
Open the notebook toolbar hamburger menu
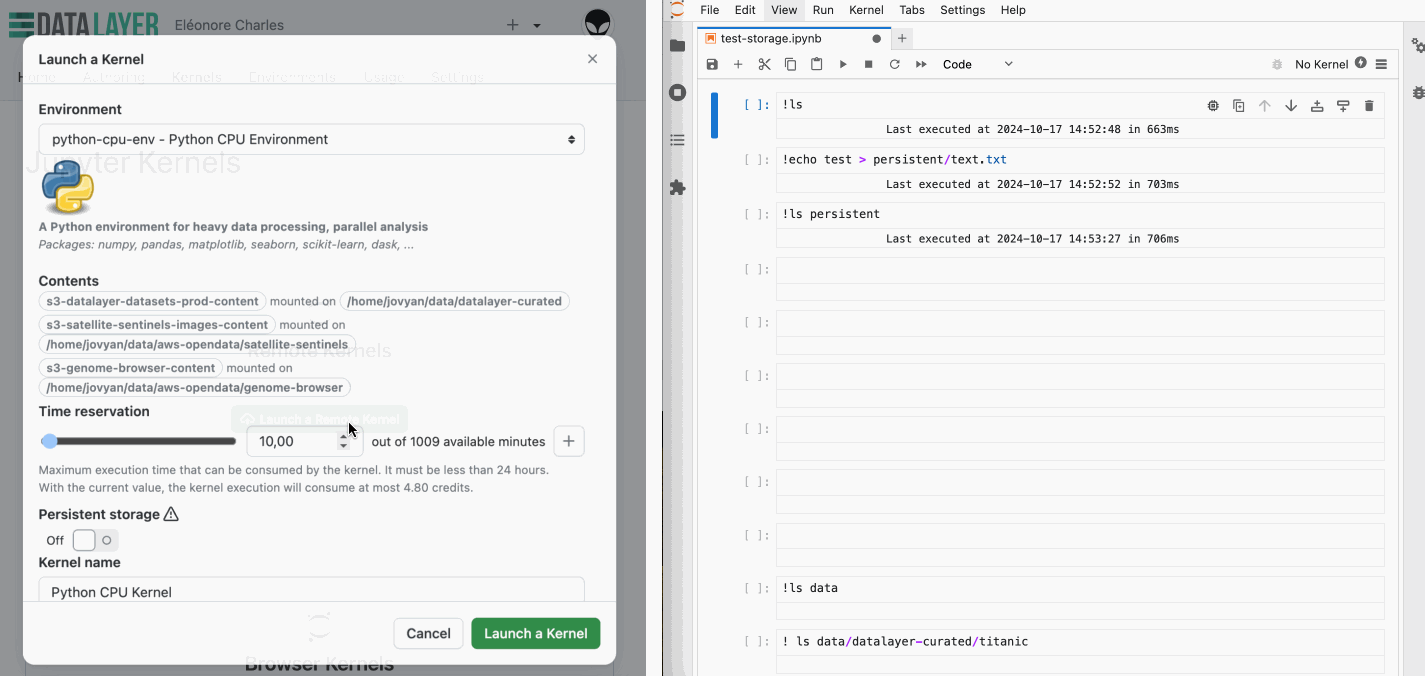point(1381,64)
